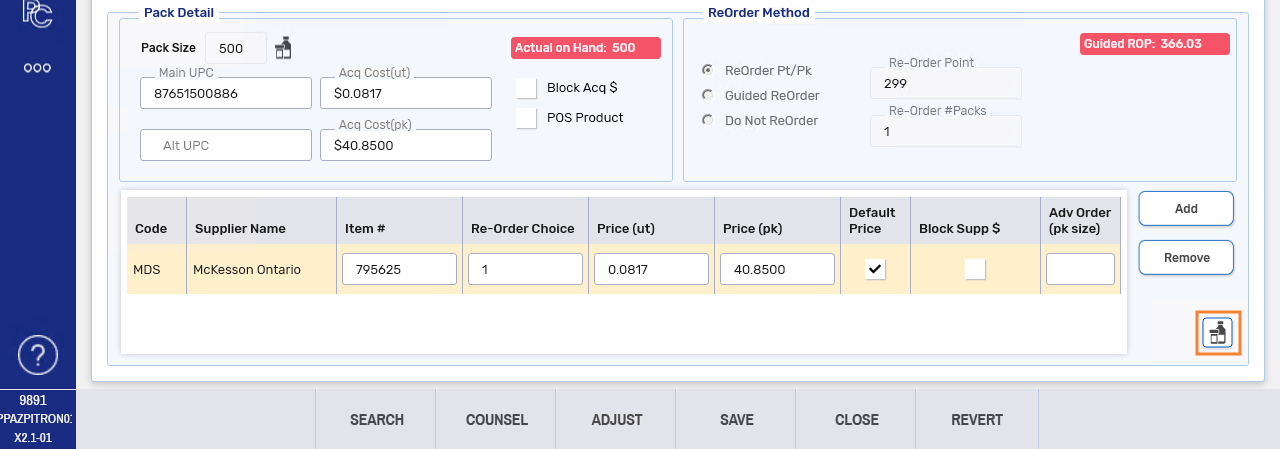This screenshot has height=449, width=1280.
Task: Select the ReOrder Pt/Pk radio button
Action: click(x=707, y=71)
